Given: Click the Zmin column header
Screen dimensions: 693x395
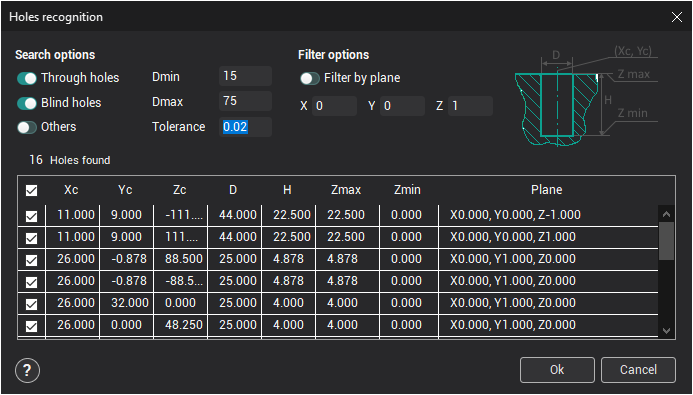Looking at the screenshot, I should click(x=407, y=190).
